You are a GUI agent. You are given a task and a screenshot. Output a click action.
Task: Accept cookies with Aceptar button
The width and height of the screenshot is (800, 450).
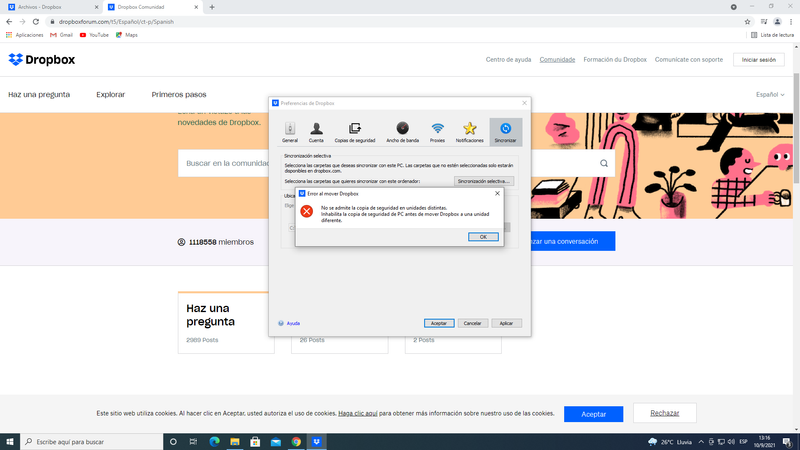pyautogui.click(x=593, y=414)
